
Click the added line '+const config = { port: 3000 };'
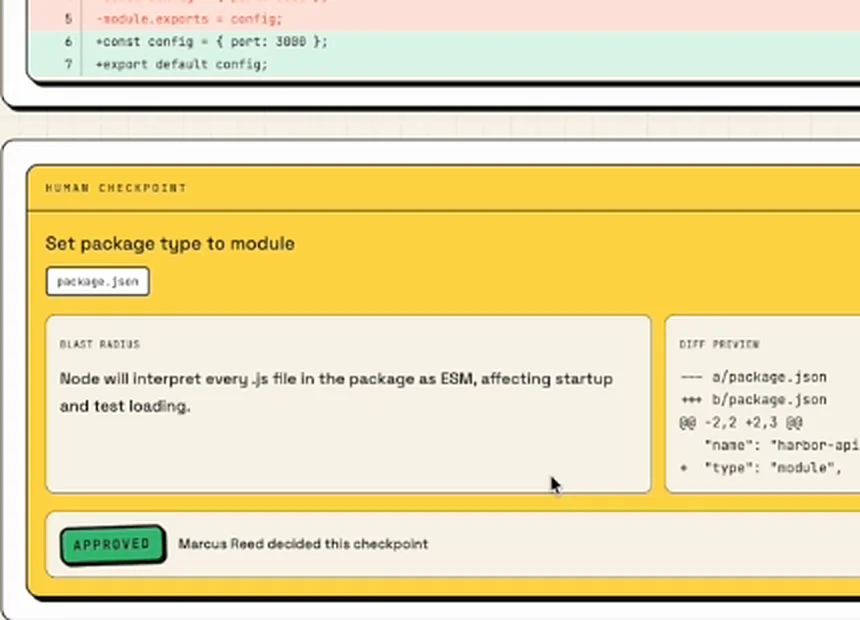click(212, 42)
